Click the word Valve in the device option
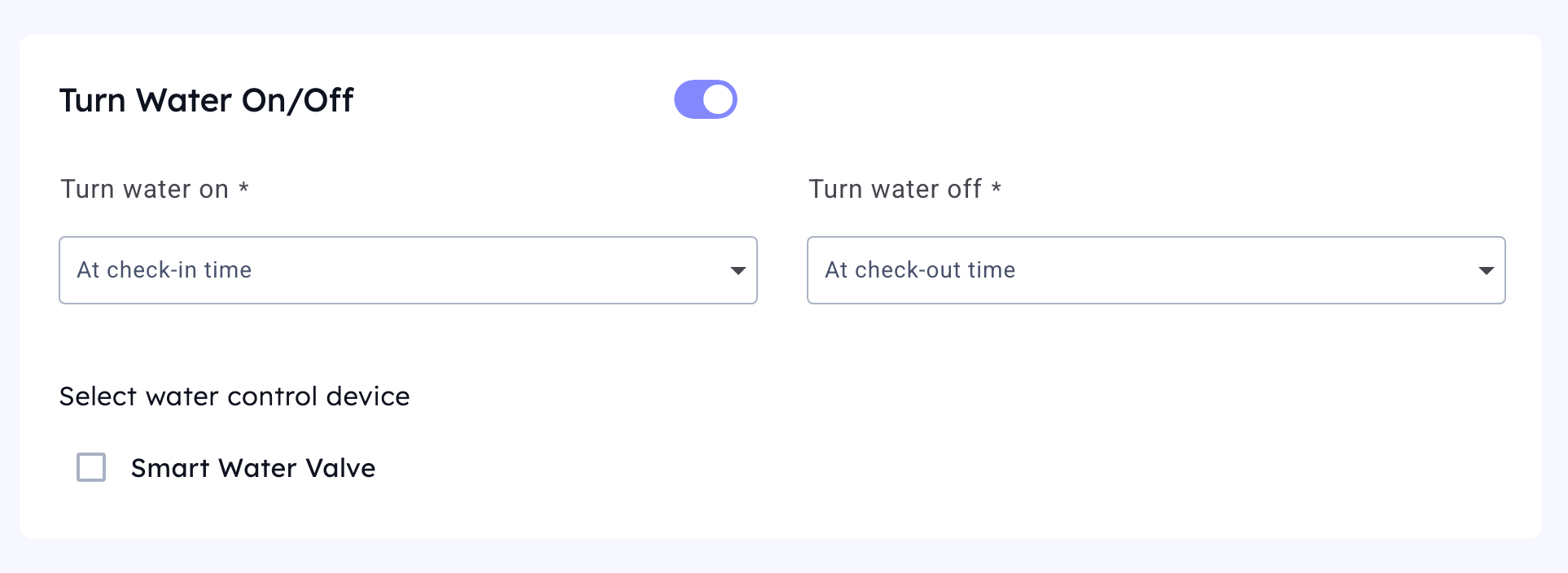 340,468
